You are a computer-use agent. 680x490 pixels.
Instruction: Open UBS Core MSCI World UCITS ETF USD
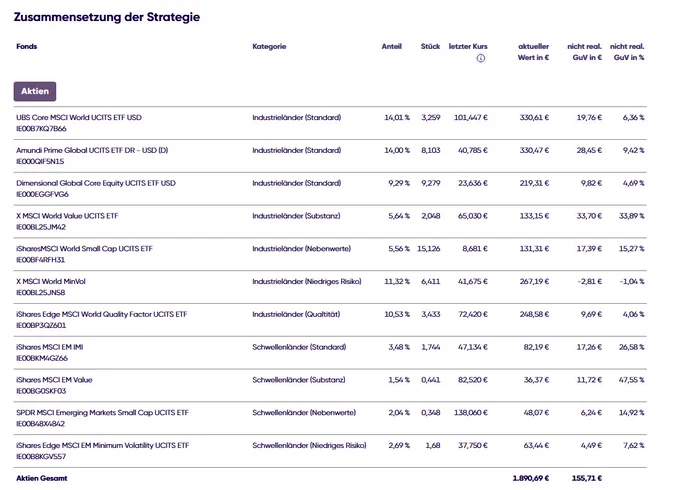(79, 118)
